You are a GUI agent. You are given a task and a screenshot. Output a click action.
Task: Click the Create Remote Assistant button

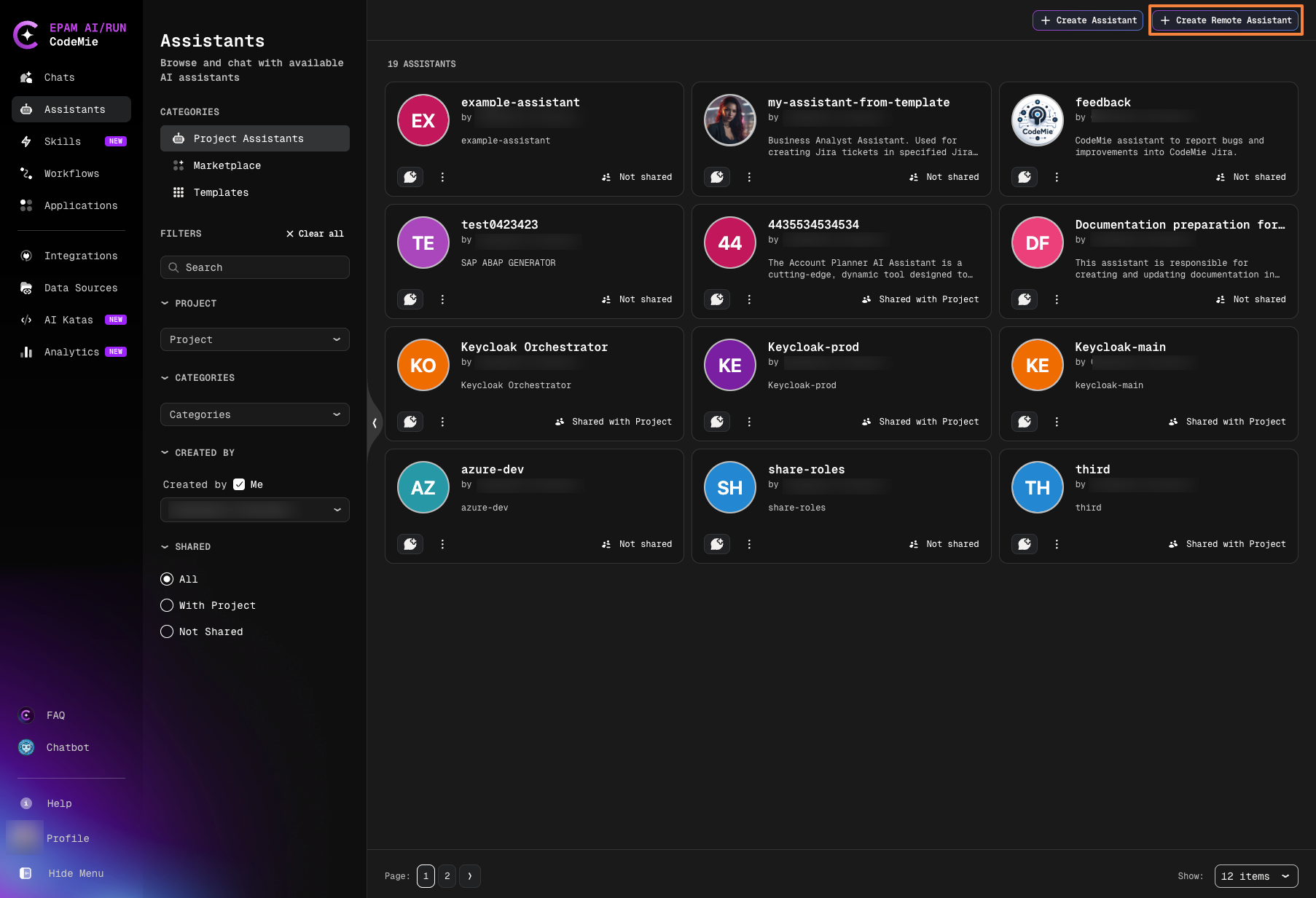tap(1225, 20)
